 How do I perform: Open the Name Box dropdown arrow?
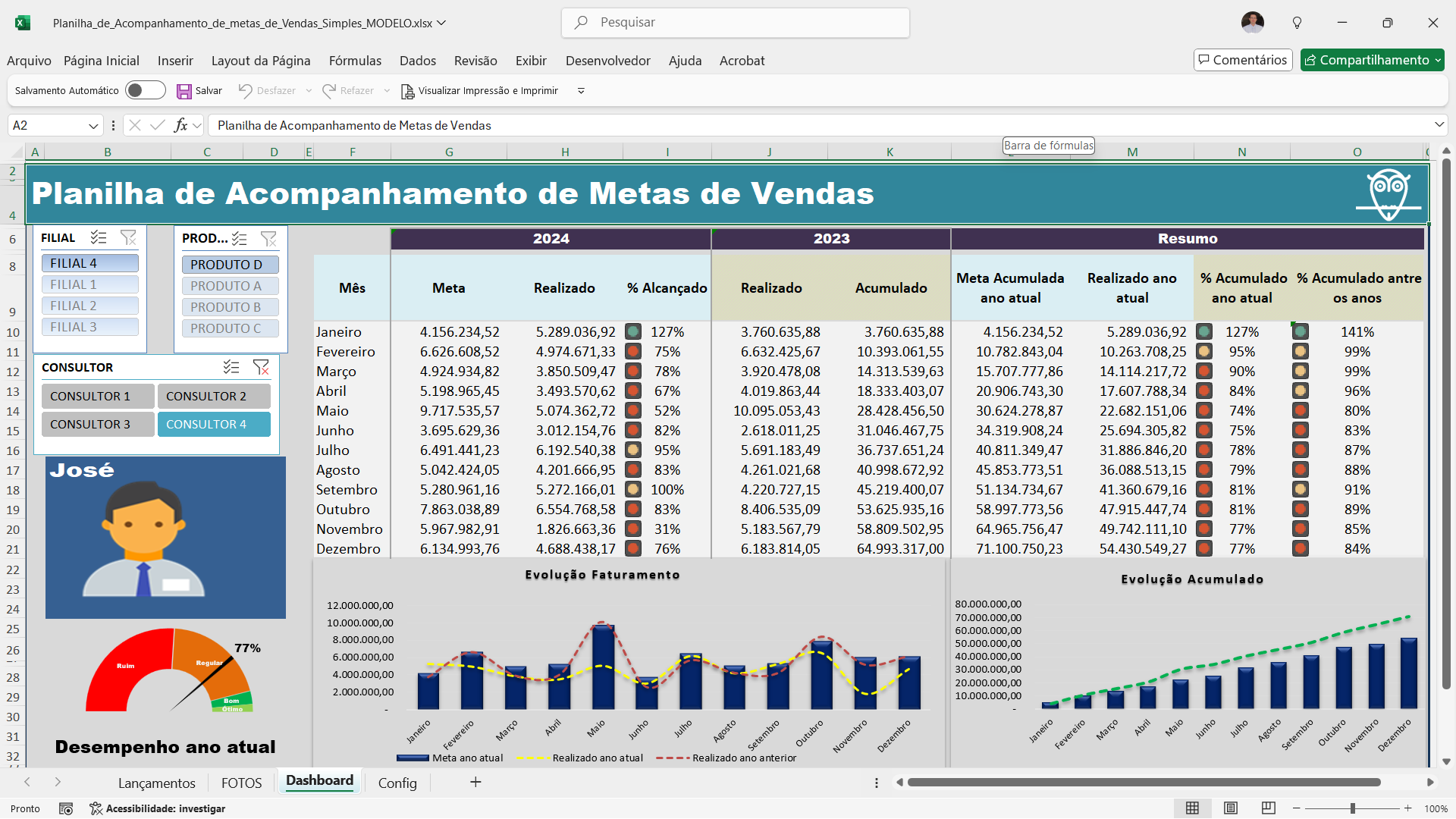93,126
